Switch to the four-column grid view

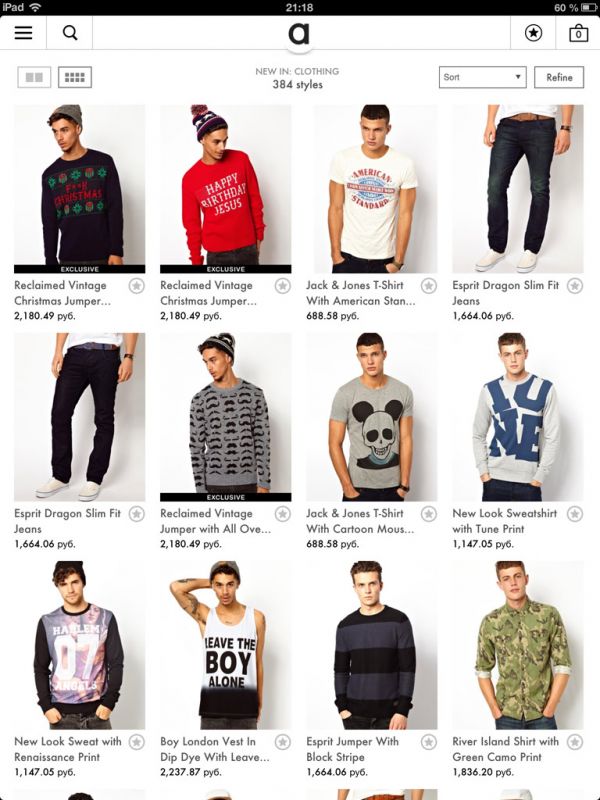coord(75,78)
